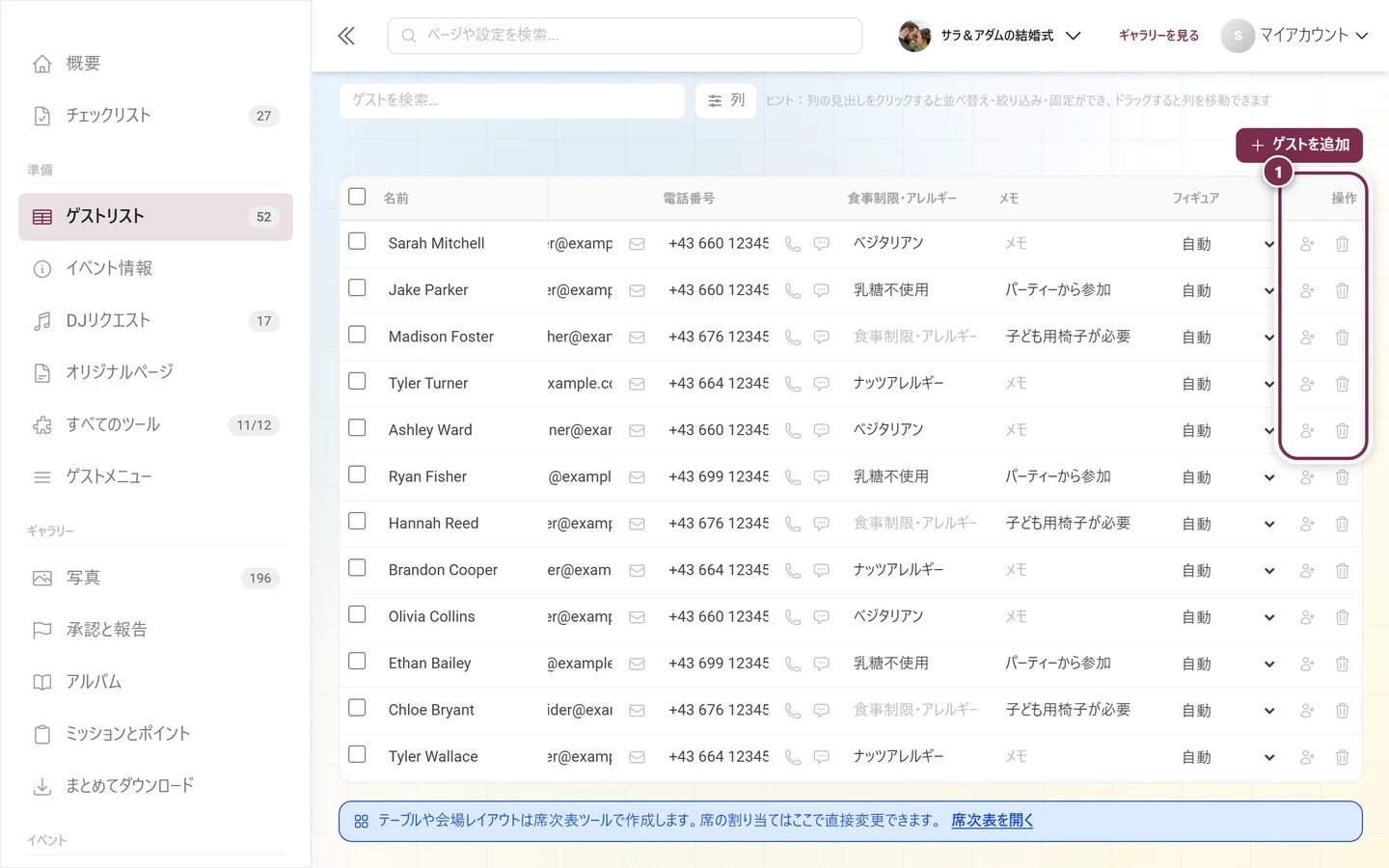
Task: Click the phone icon in Brandon Cooper's row
Action: click(x=793, y=571)
